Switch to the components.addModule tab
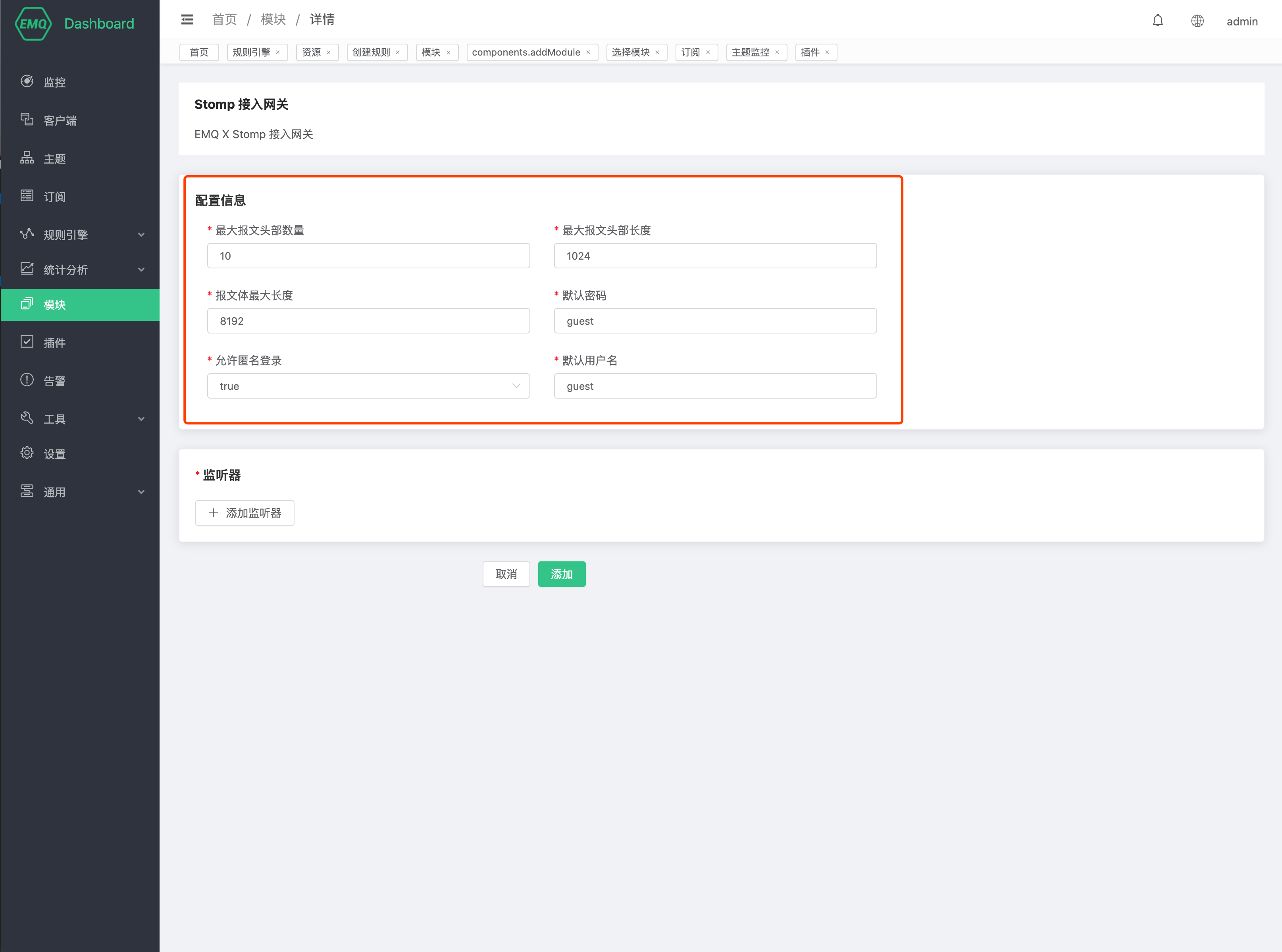This screenshot has width=1282, height=952. click(x=526, y=52)
